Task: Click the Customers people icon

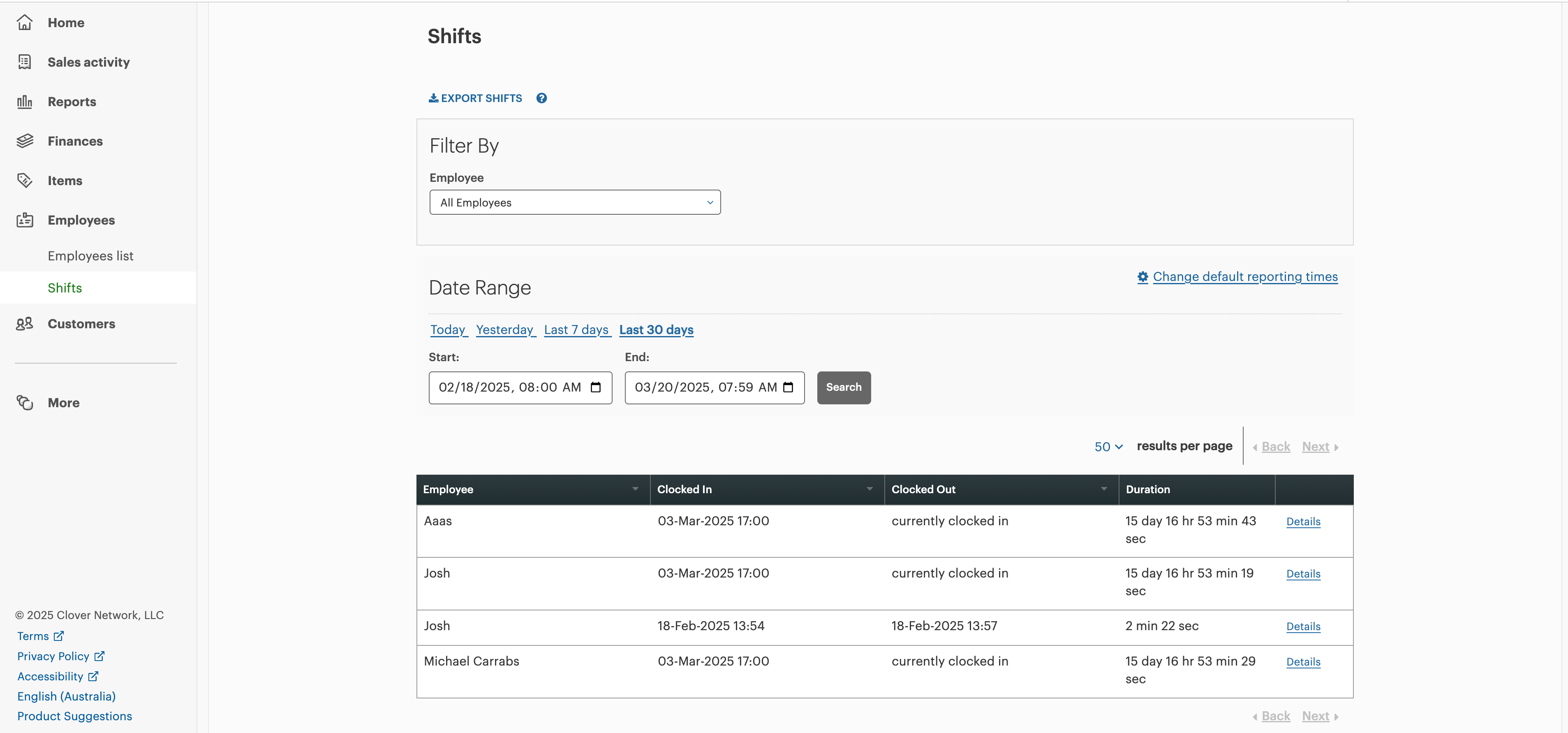Action: pos(24,324)
